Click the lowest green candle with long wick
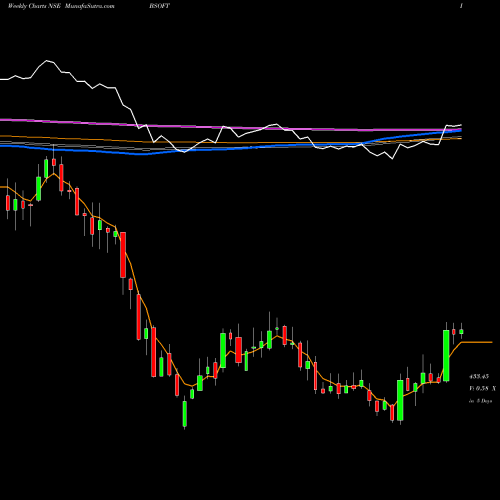 (x=185, y=413)
